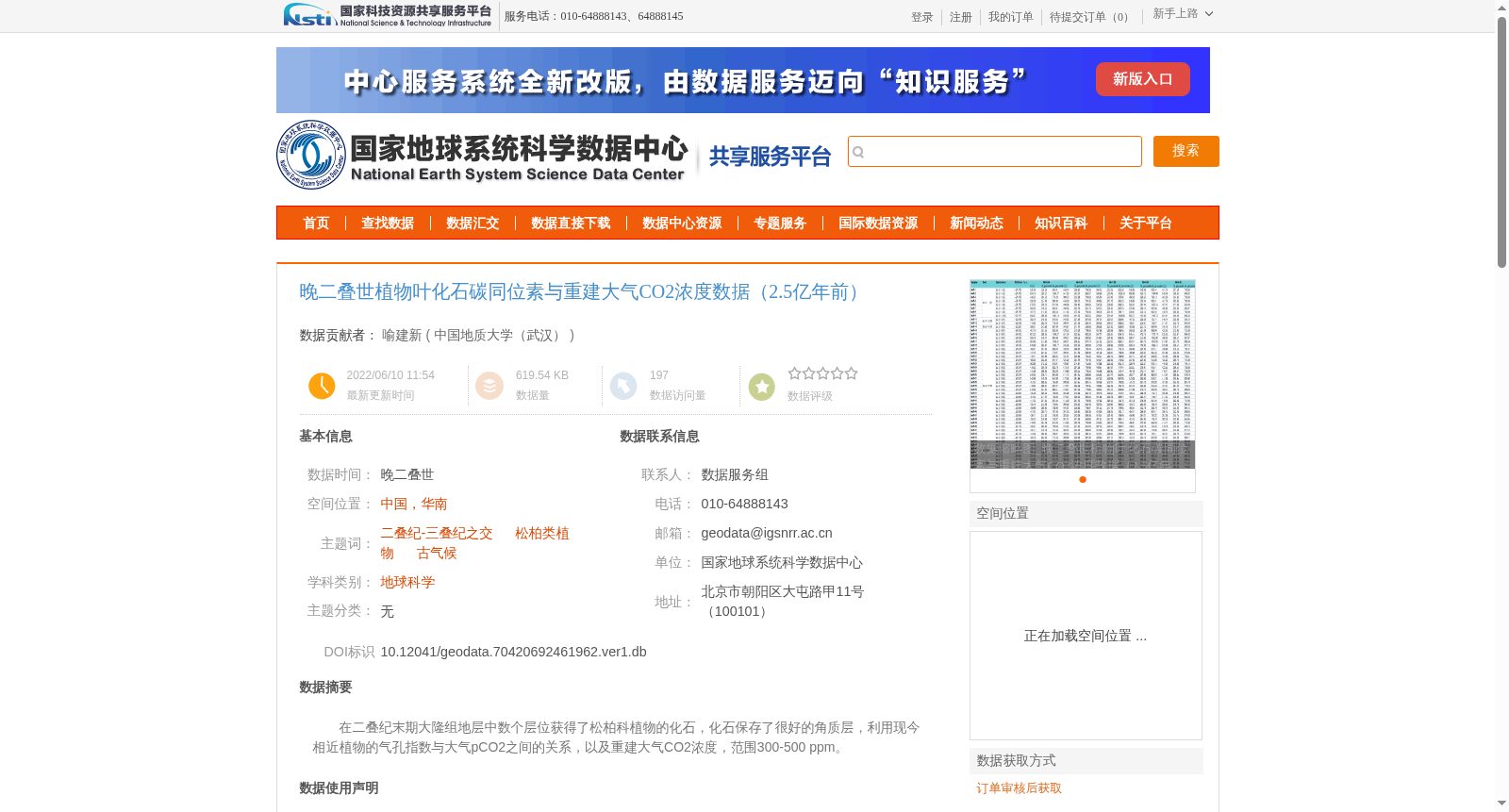Open the 专题服务 menu item
The image size is (1509, 812).
[780, 224]
